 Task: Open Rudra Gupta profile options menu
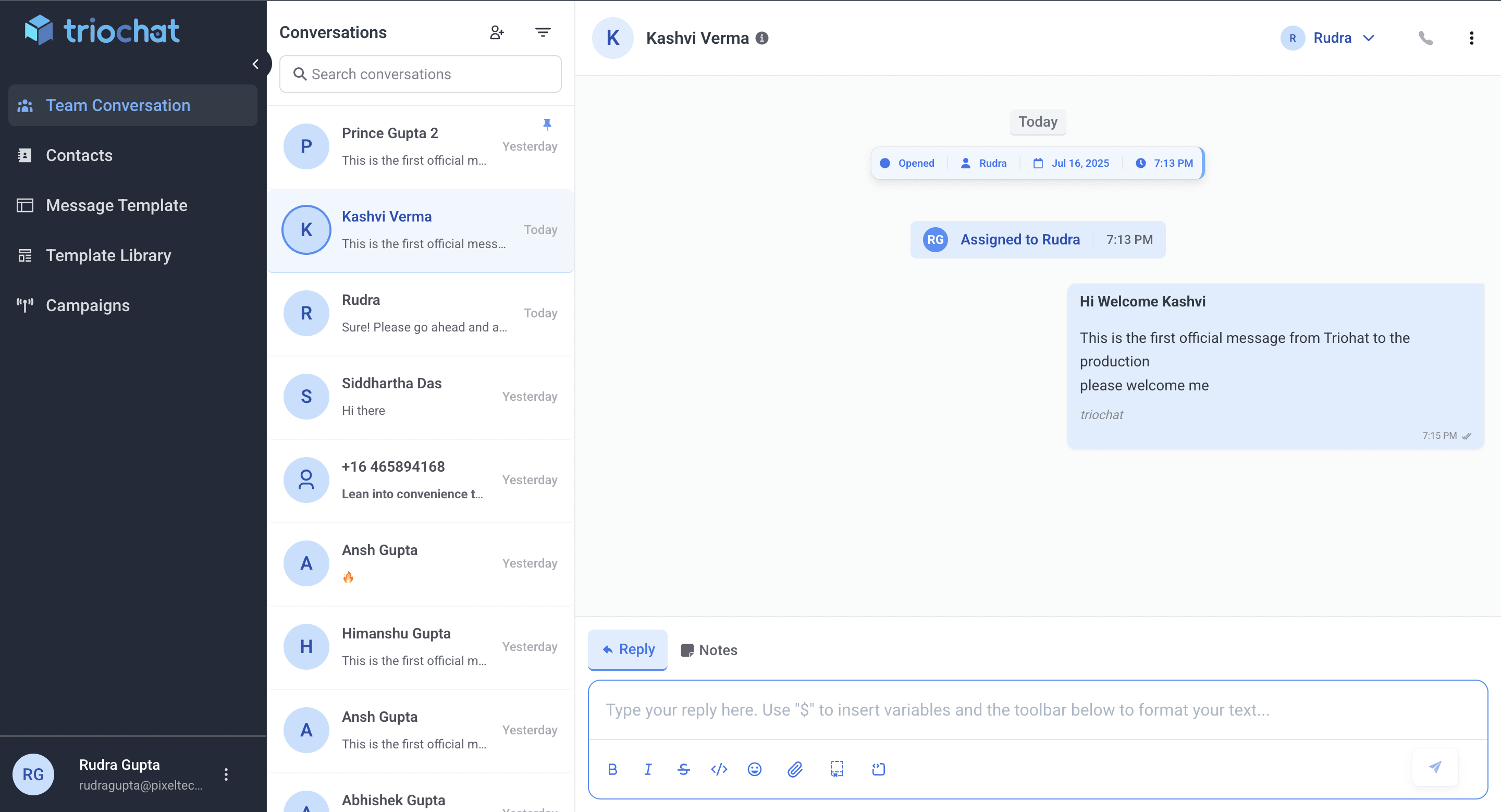[x=226, y=774]
